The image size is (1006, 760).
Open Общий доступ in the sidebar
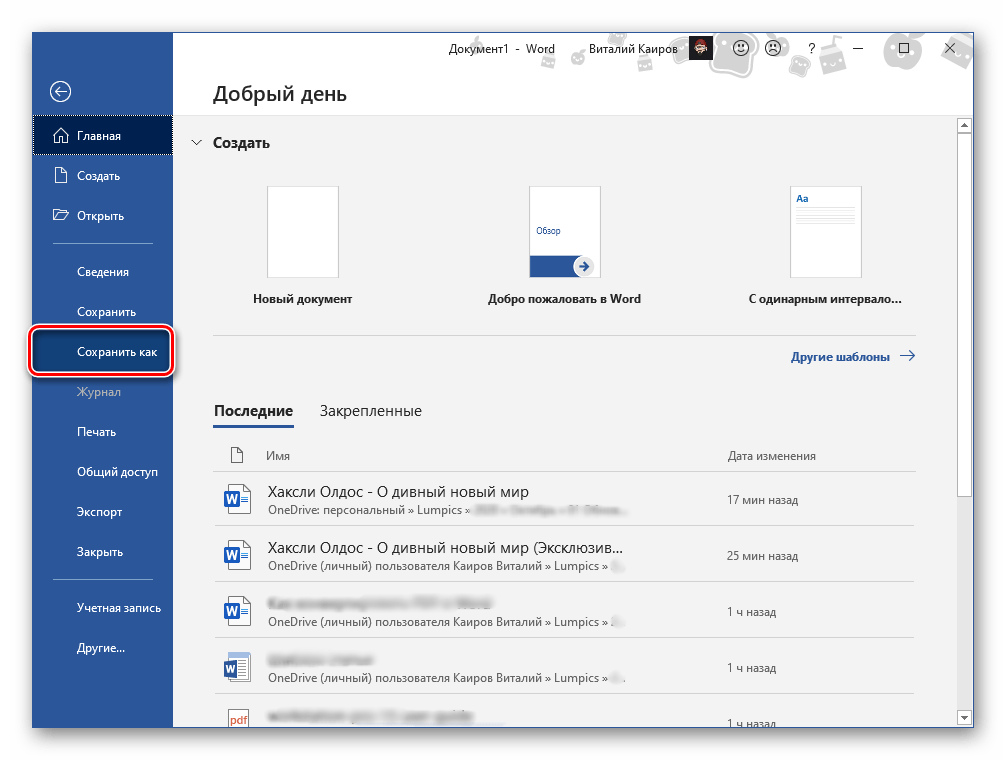[103, 472]
